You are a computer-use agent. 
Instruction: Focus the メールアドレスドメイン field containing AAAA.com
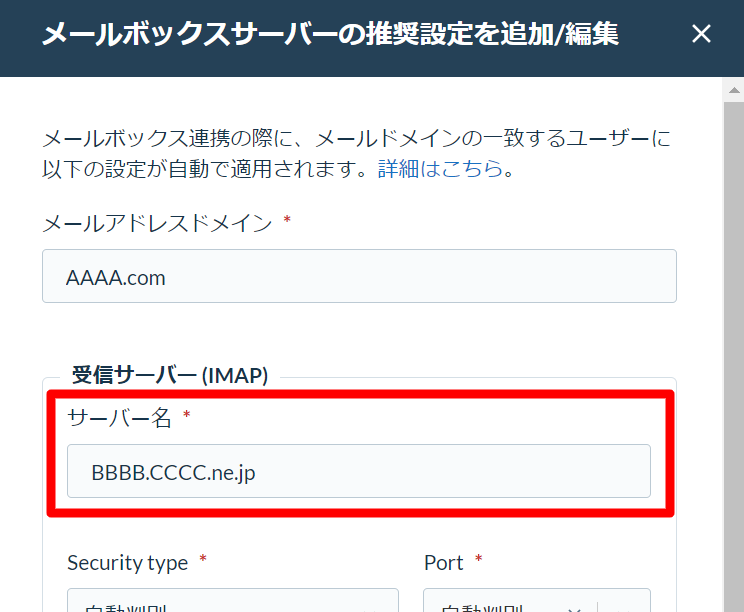tap(359, 276)
